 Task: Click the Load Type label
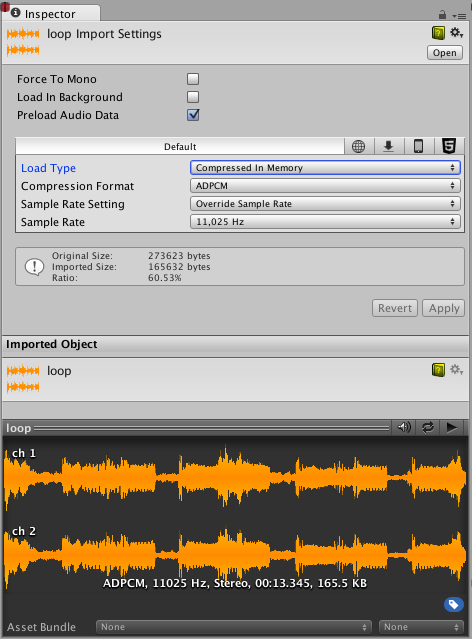[49, 168]
